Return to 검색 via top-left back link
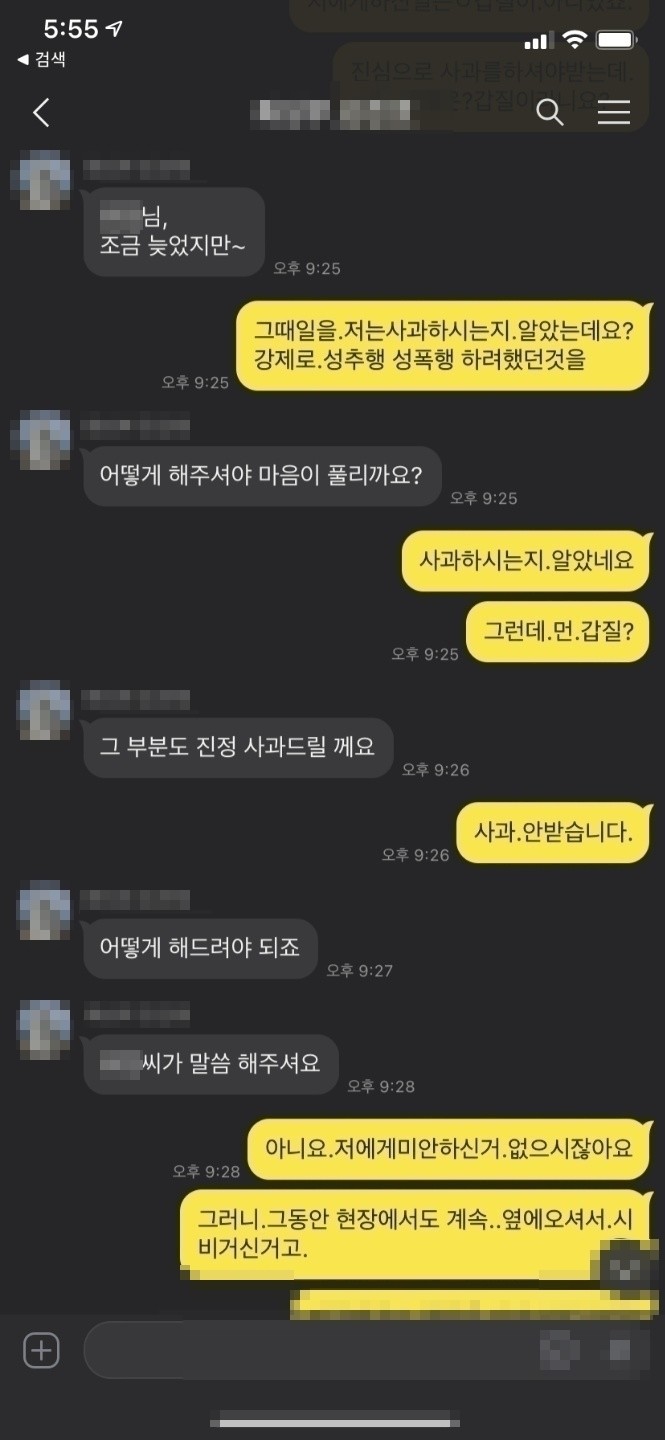 pyautogui.click(x=41, y=60)
